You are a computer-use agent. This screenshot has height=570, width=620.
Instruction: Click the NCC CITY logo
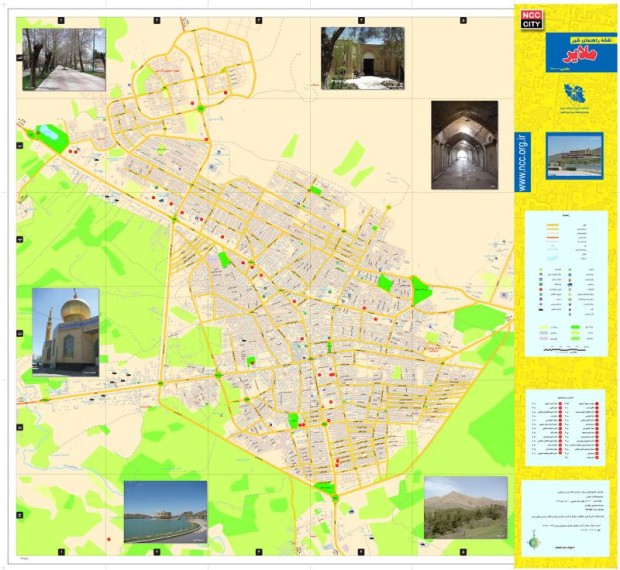click(529, 18)
